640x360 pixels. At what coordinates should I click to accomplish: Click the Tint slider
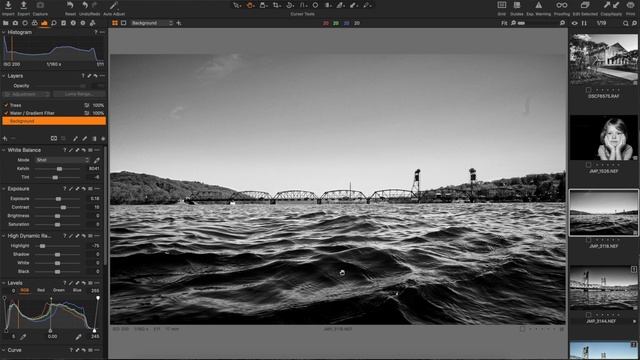pos(57,178)
